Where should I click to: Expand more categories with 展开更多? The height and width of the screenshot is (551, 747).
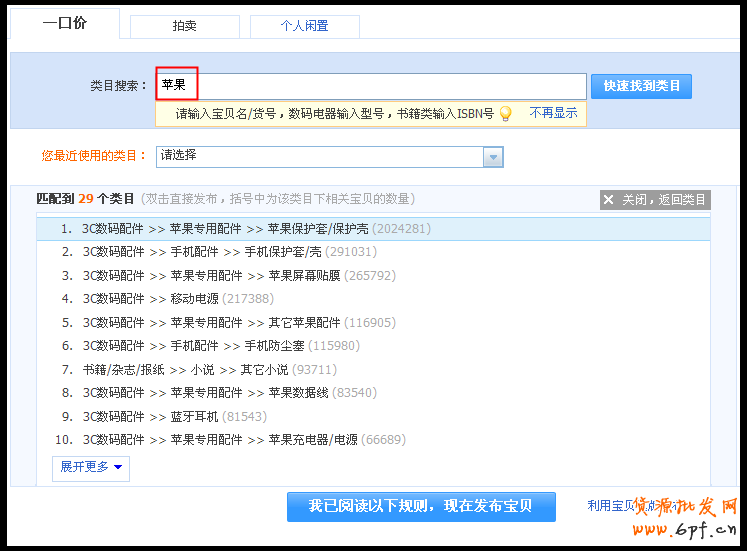(91, 467)
